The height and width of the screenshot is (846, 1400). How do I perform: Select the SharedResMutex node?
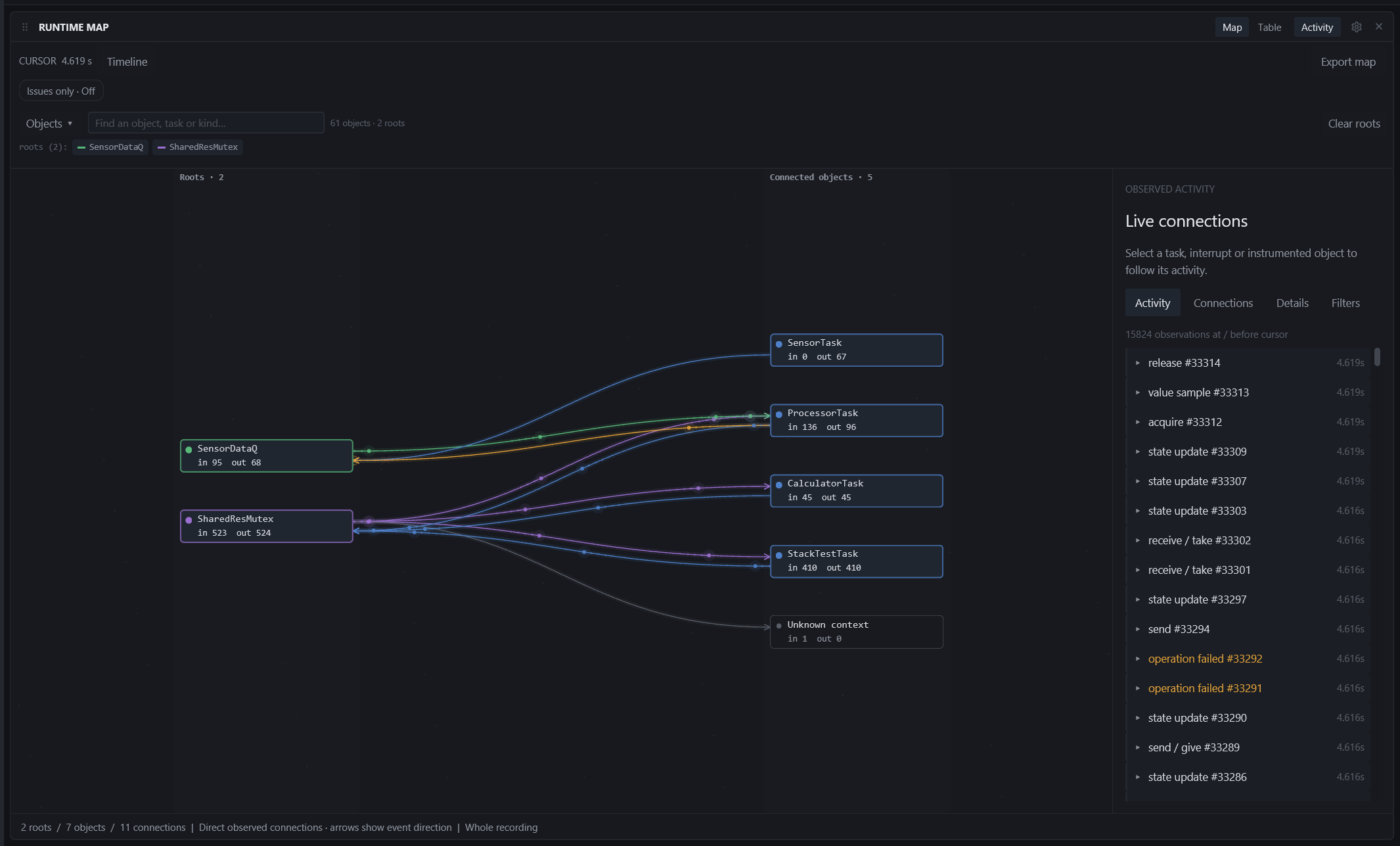click(267, 526)
